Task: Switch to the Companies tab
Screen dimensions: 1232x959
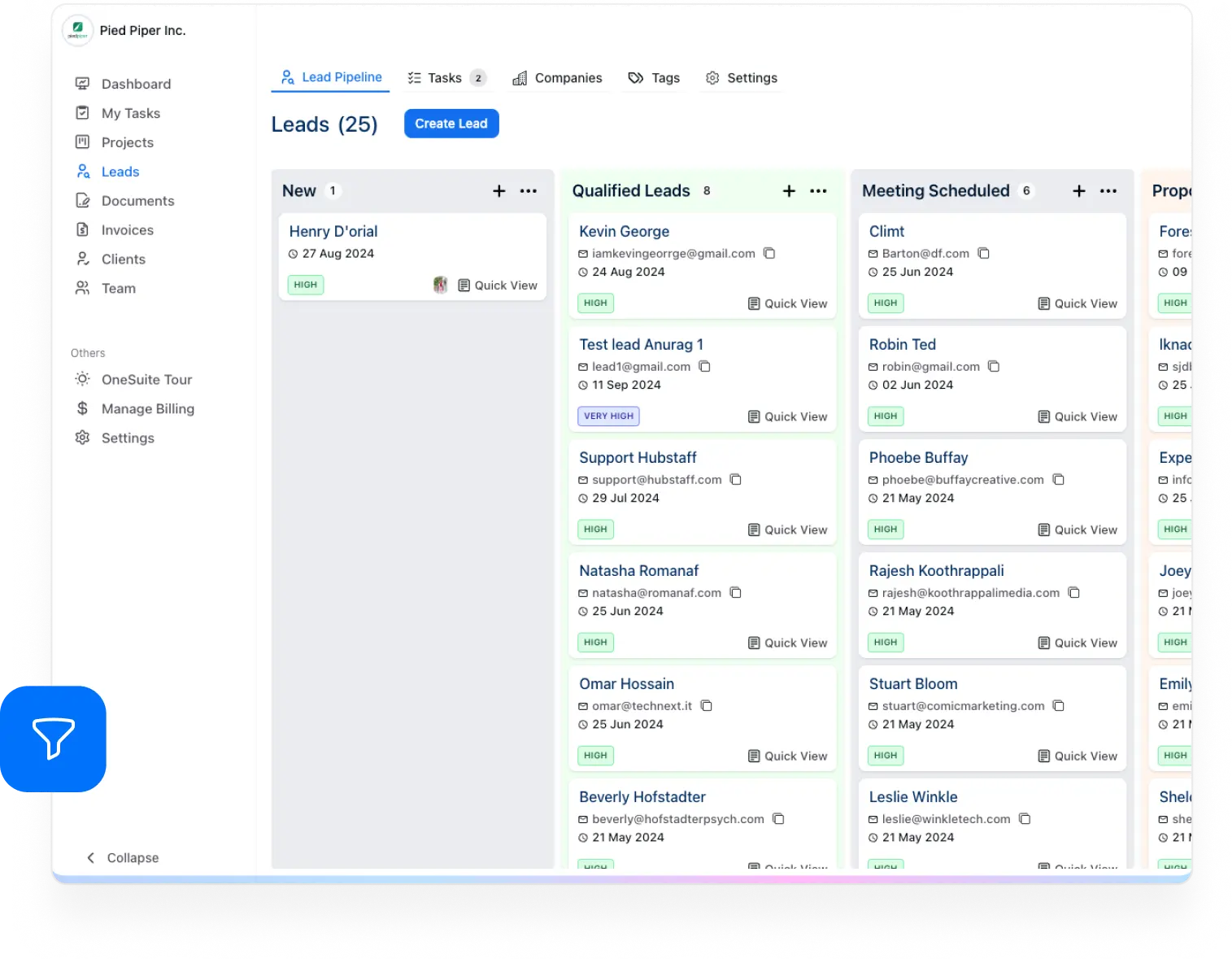Action: tap(557, 78)
